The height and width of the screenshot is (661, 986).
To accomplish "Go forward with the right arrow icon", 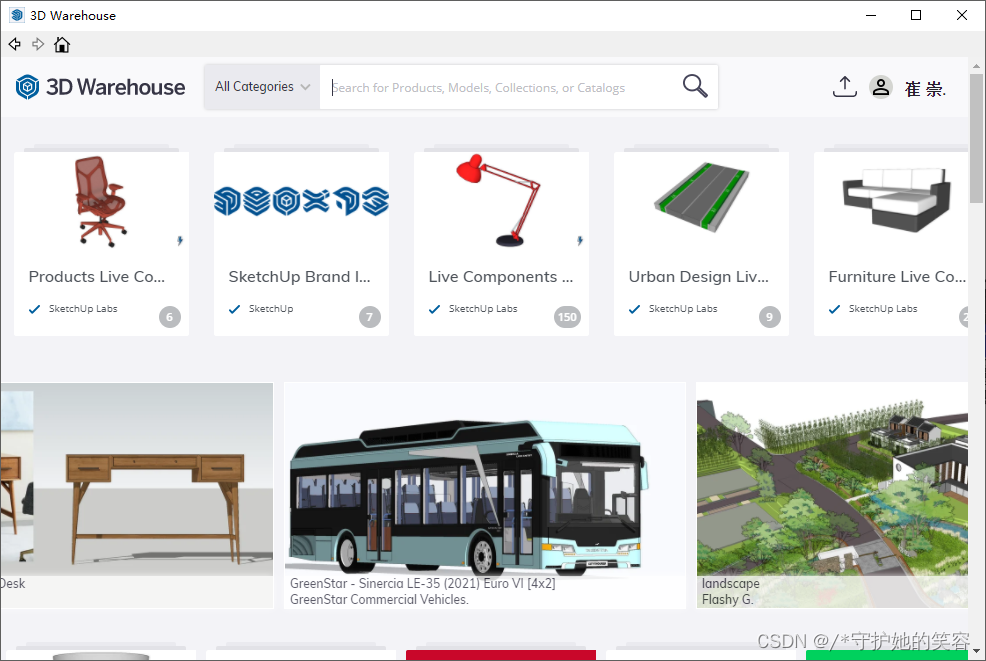I will pyautogui.click(x=38, y=44).
